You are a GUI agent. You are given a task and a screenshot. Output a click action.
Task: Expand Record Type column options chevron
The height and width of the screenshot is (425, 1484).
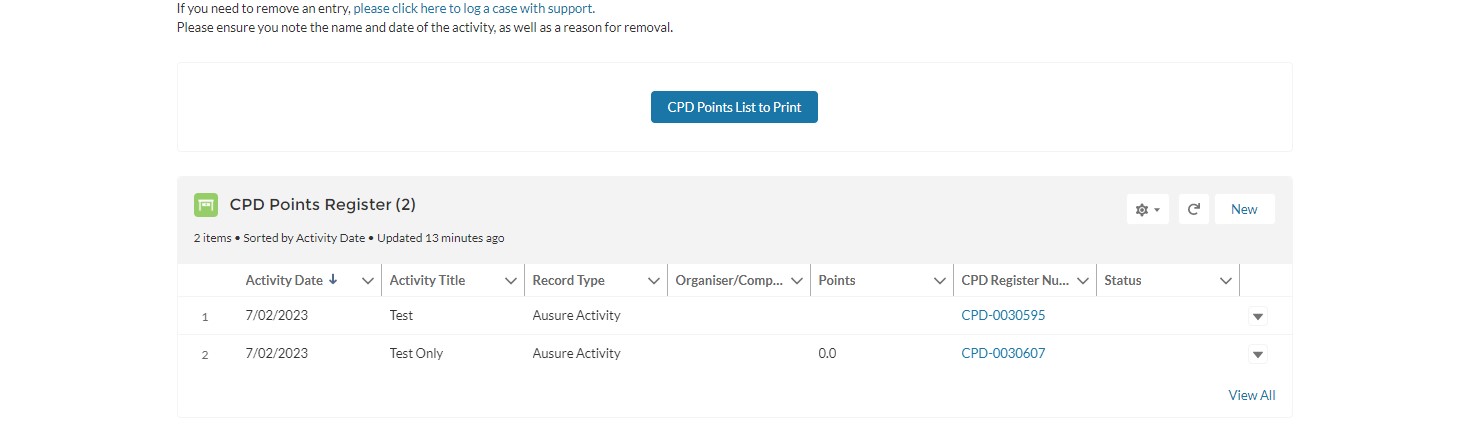tap(654, 281)
